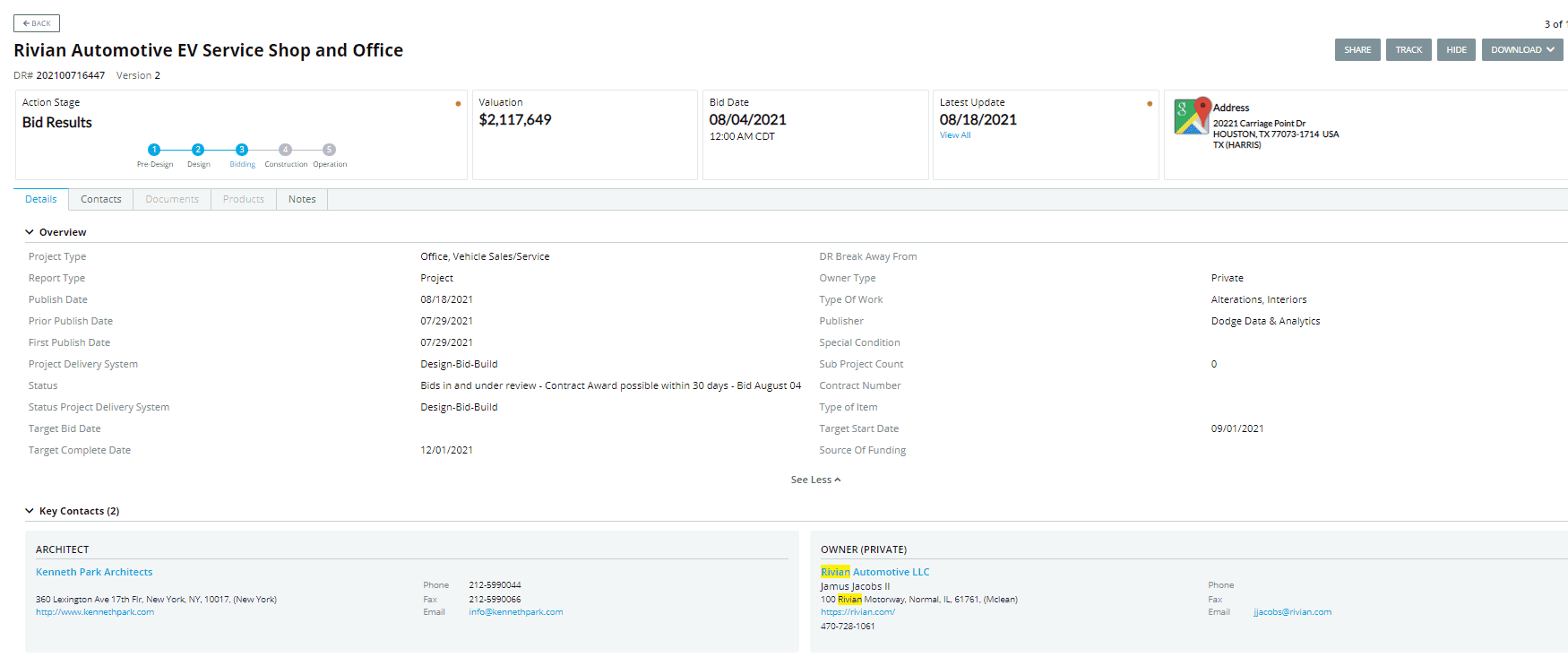The height and width of the screenshot is (666, 1568).
Task: Click the Bid Results stage heading
Action: pyautogui.click(x=57, y=123)
